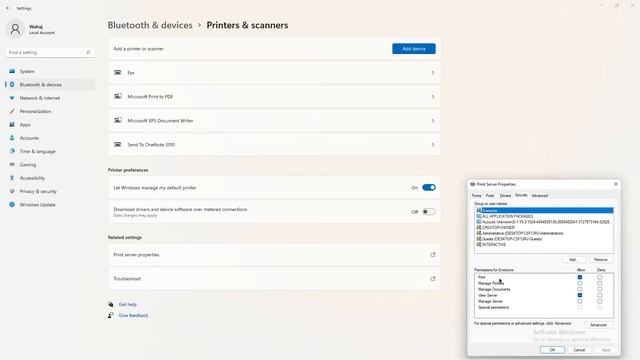640x360 pixels.
Task: Uncheck Allow for View Server permission
Action: pyautogui.click(x=580, y=295)
